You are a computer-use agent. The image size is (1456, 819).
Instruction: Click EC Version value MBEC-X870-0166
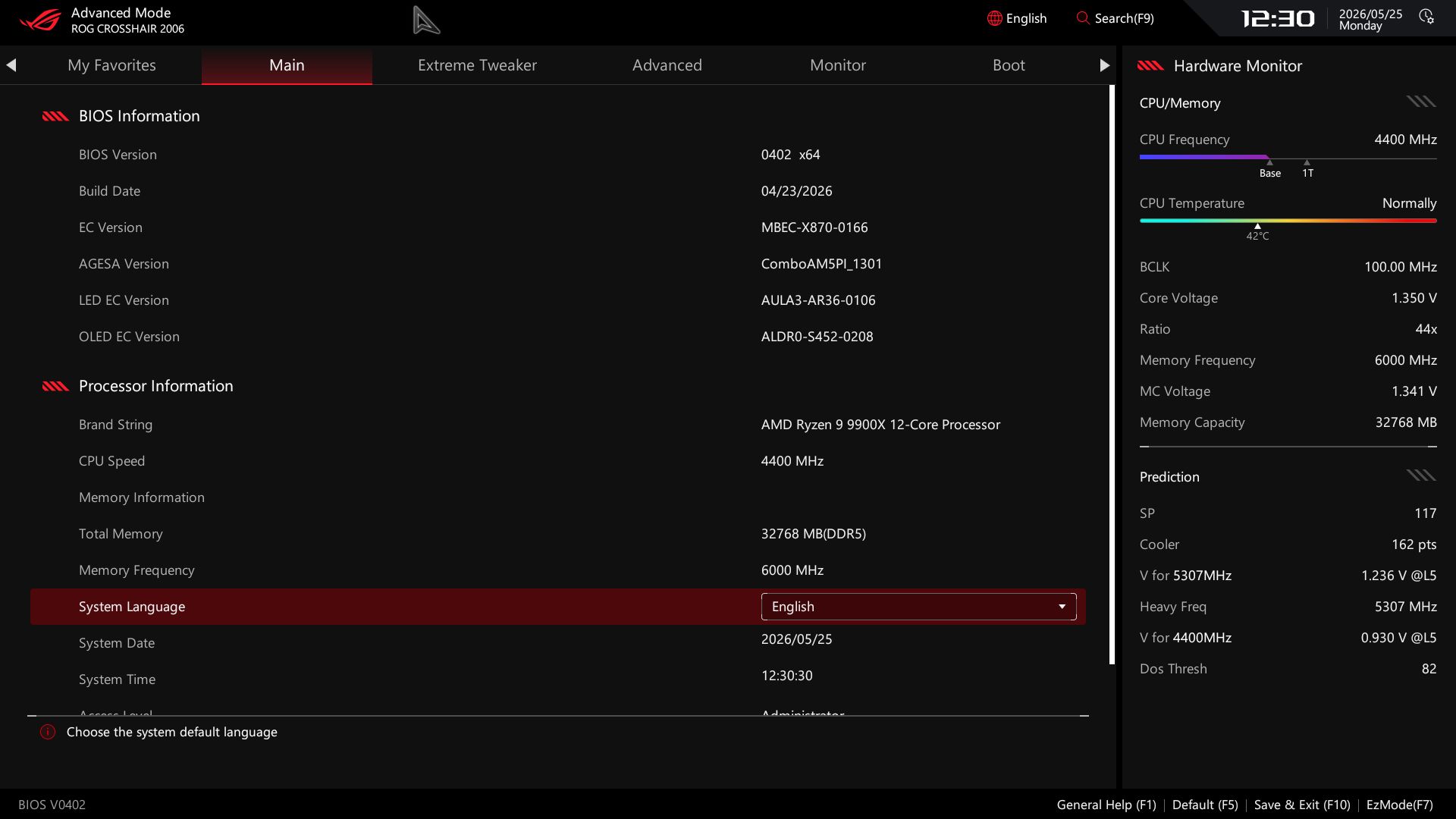coord(814,227)
